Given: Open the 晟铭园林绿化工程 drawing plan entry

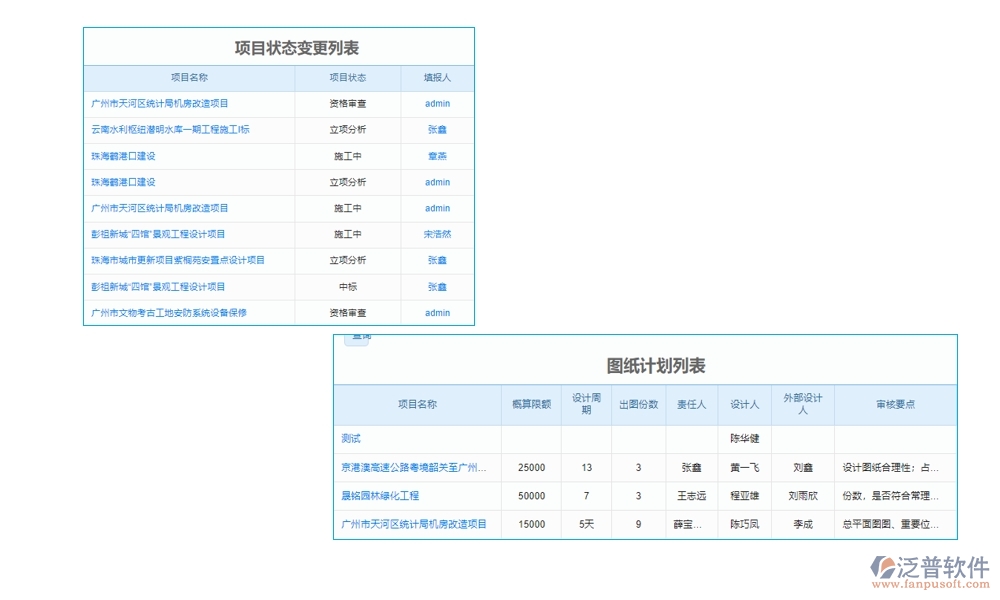Looking at the screenshot, I should 382,495.
